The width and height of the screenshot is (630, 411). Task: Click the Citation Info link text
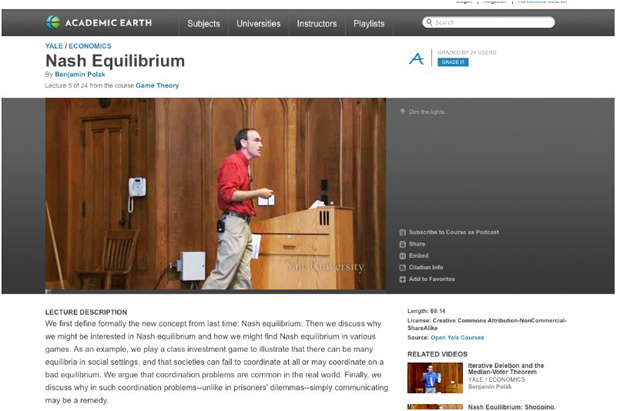[x=426, y=267]
